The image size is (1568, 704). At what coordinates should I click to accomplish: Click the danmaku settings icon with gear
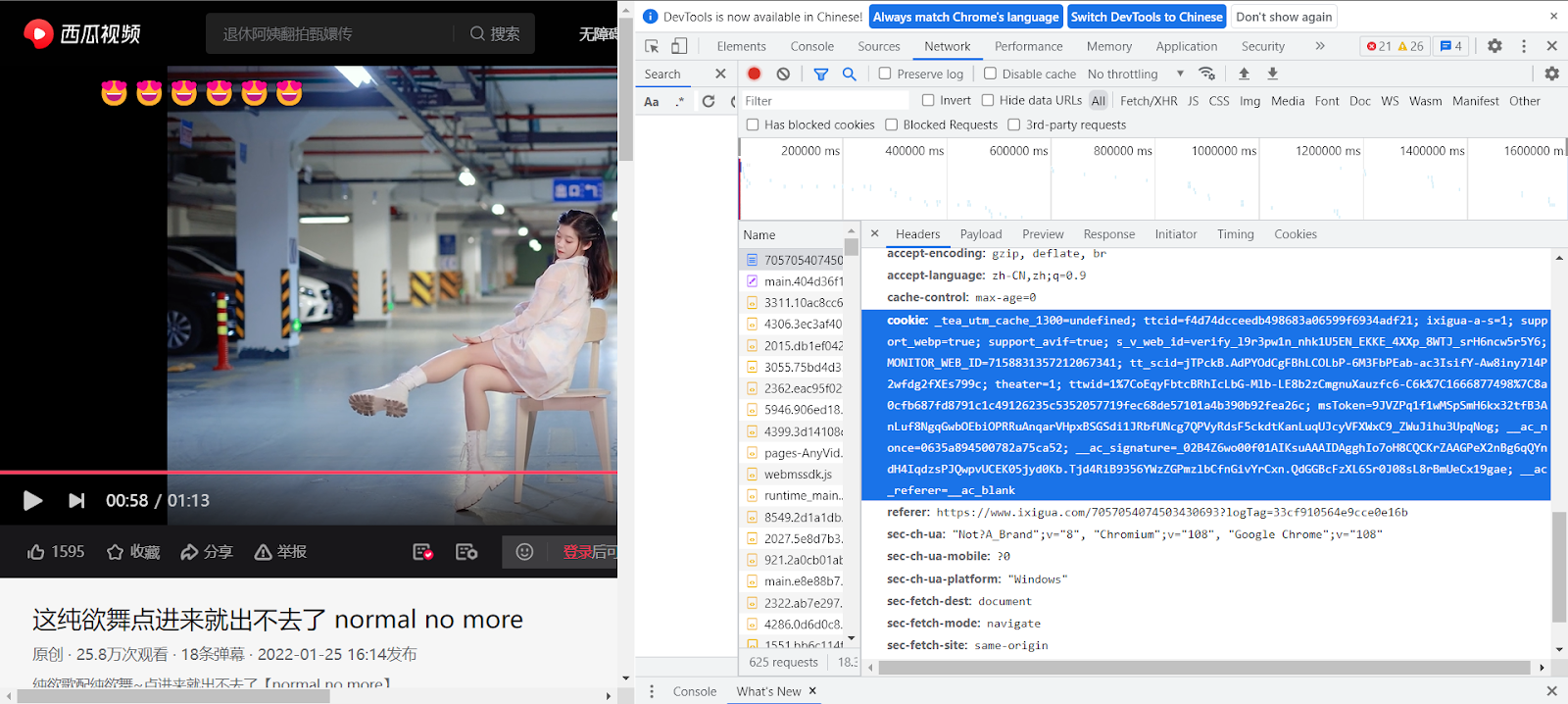click(466, 552)
